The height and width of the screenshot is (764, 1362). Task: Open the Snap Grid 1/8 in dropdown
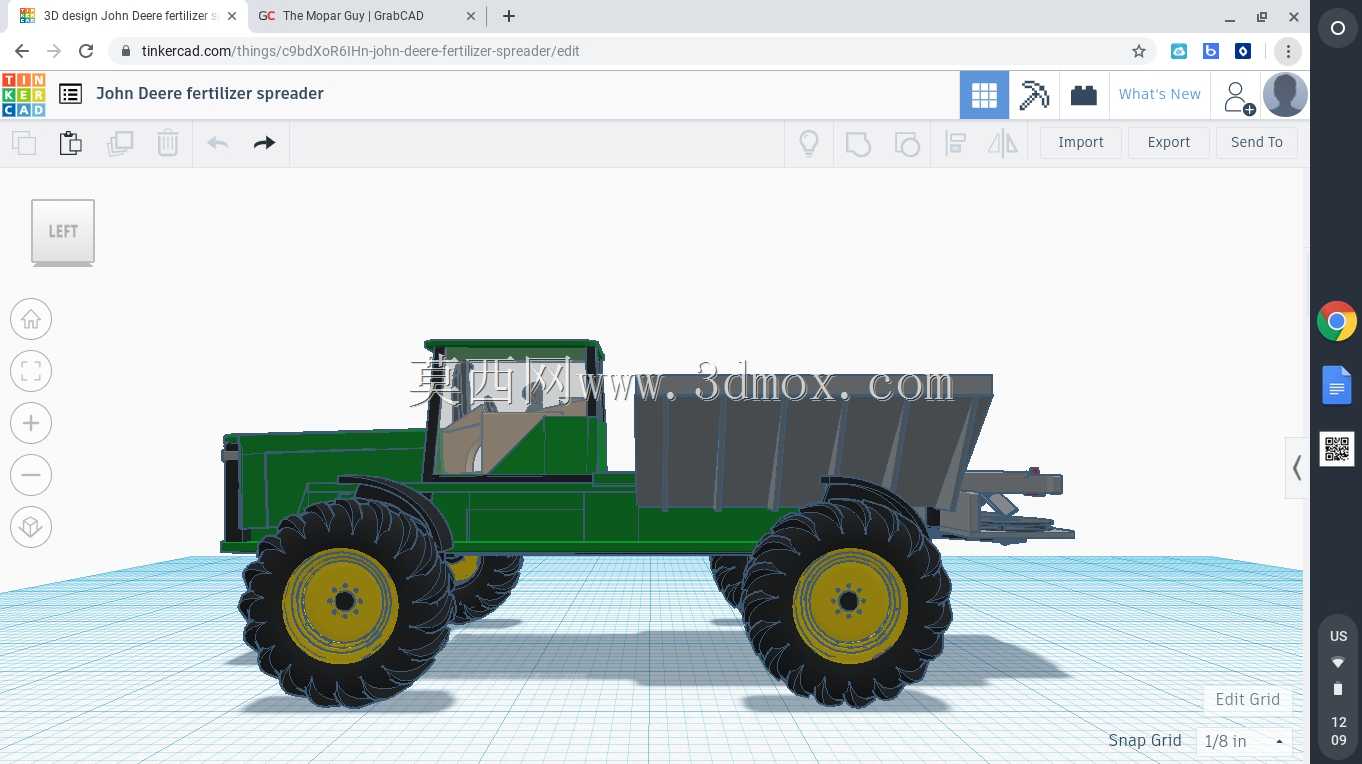(1244, 741)
